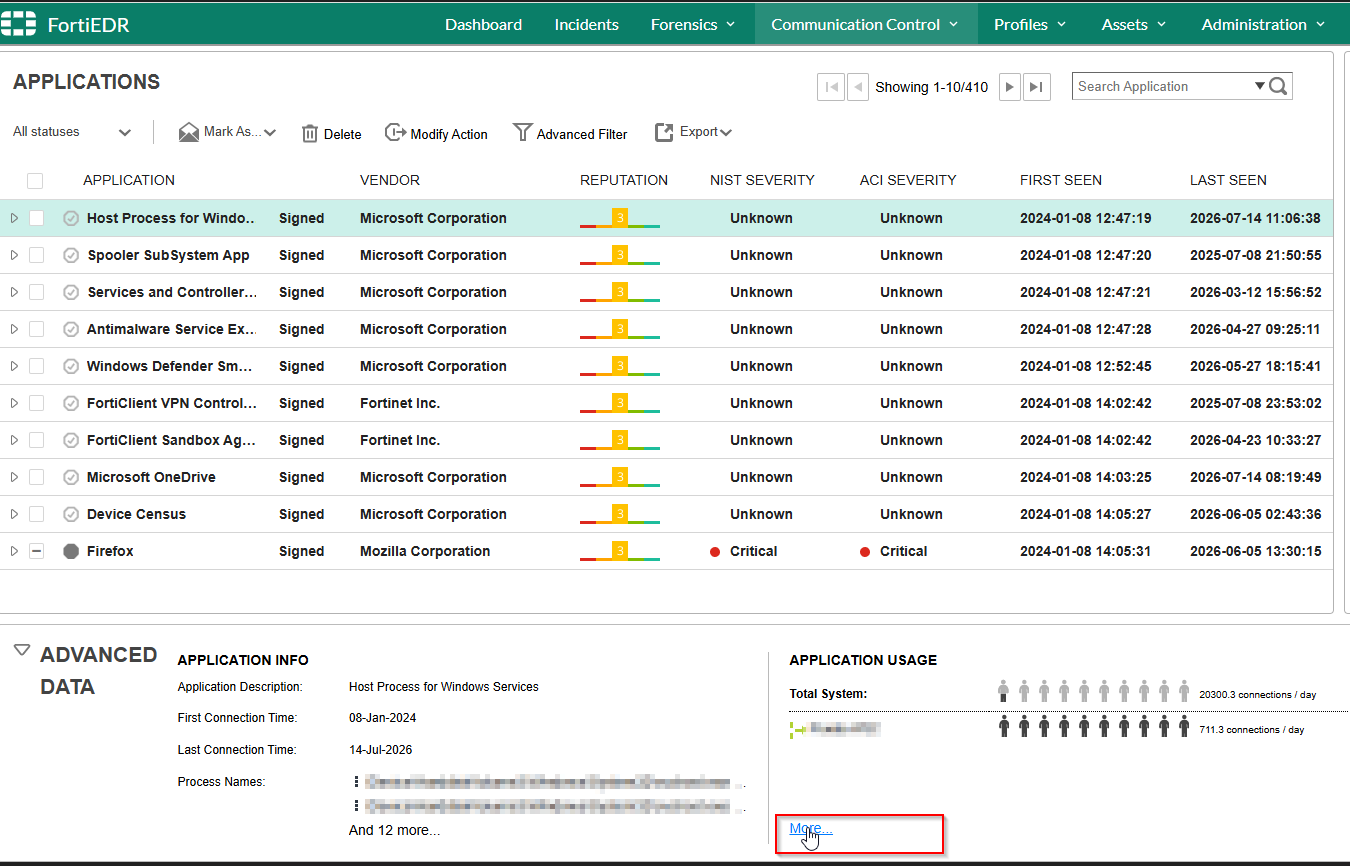Screen dimensions: 1350x866
Task: Click status icon for Spooler SubSystem App
Action: coord(71,255)
